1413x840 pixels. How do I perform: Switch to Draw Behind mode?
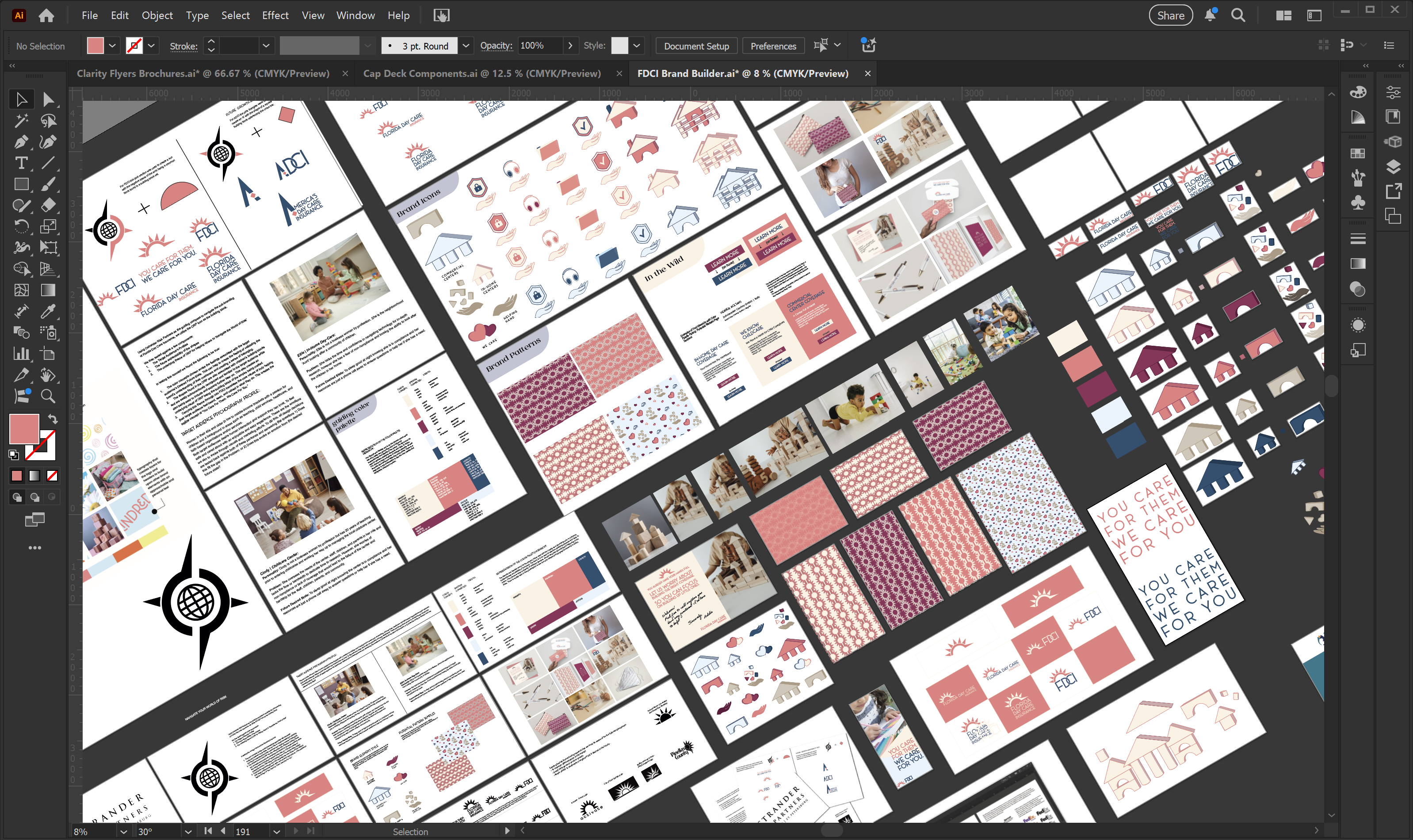pos(34,497)
